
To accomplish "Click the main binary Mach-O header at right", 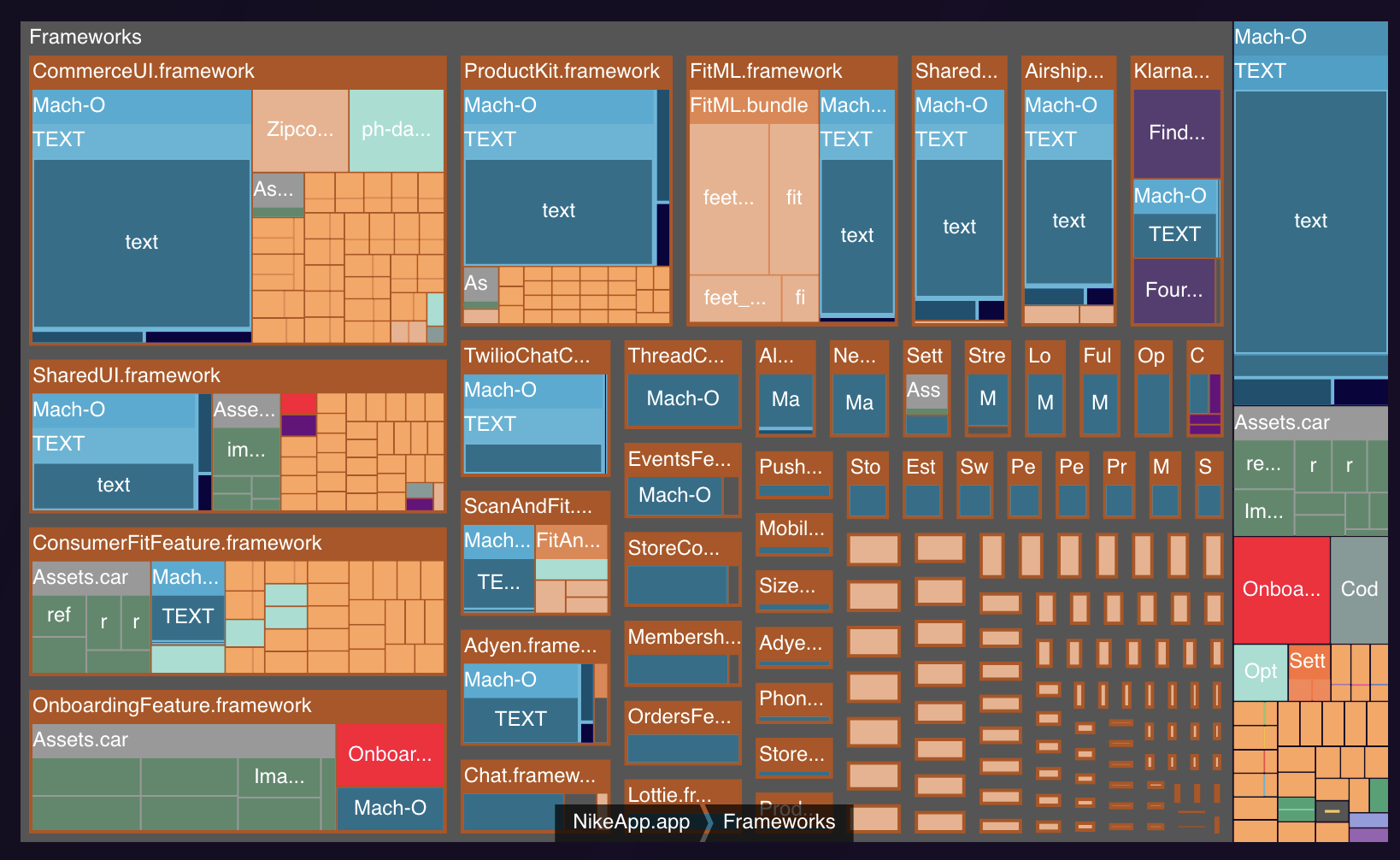I will (x=1311, y=38).
